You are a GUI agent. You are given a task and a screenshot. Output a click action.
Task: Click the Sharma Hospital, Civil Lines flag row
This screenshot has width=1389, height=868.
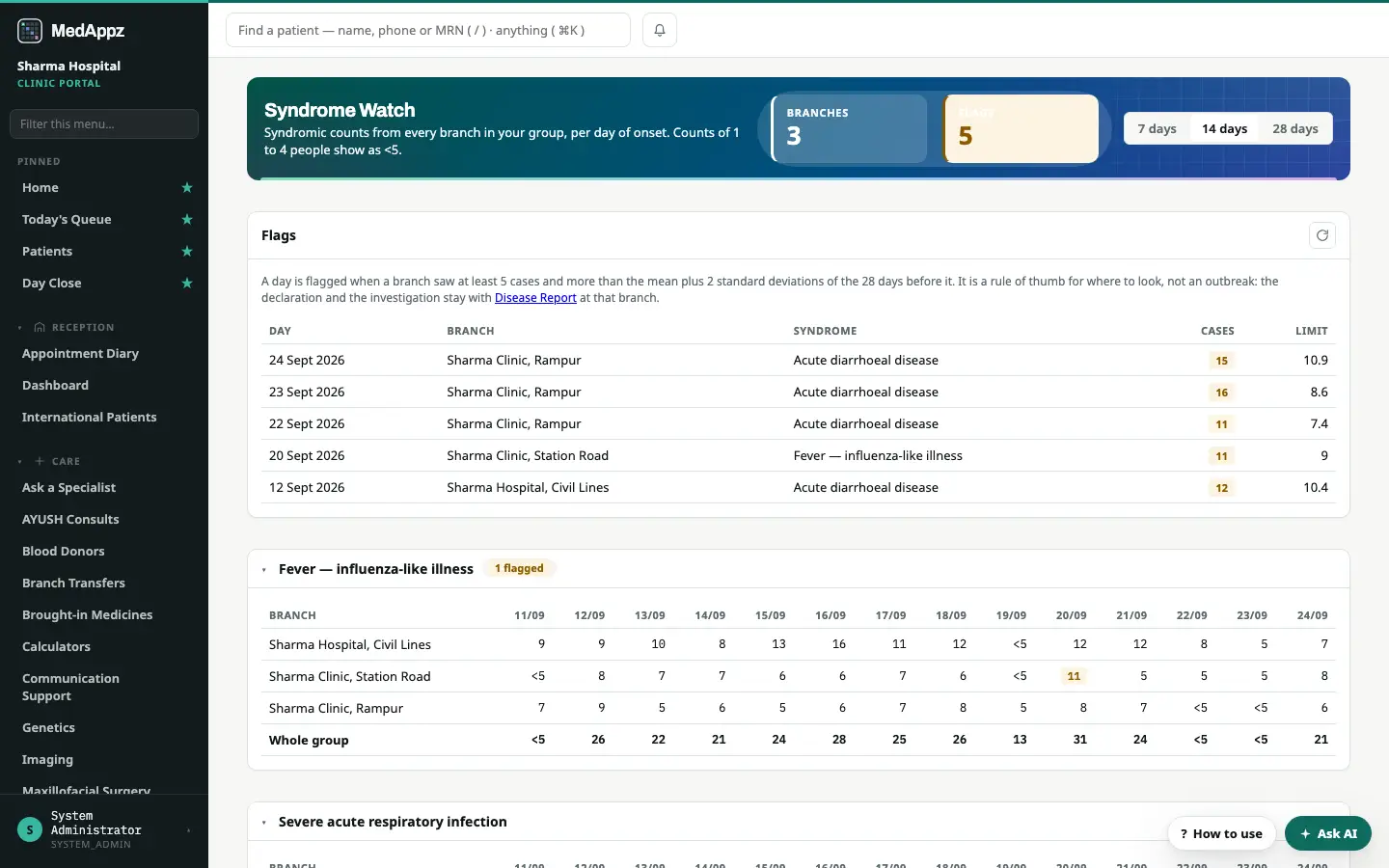click(x=799, y=488)
